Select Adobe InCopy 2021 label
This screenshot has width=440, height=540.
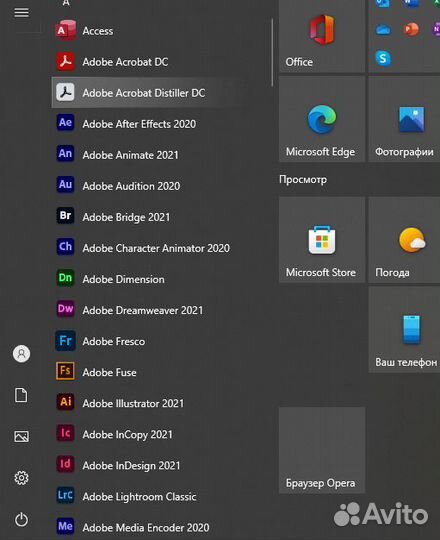pyautogui.click(x=128, y=435)
